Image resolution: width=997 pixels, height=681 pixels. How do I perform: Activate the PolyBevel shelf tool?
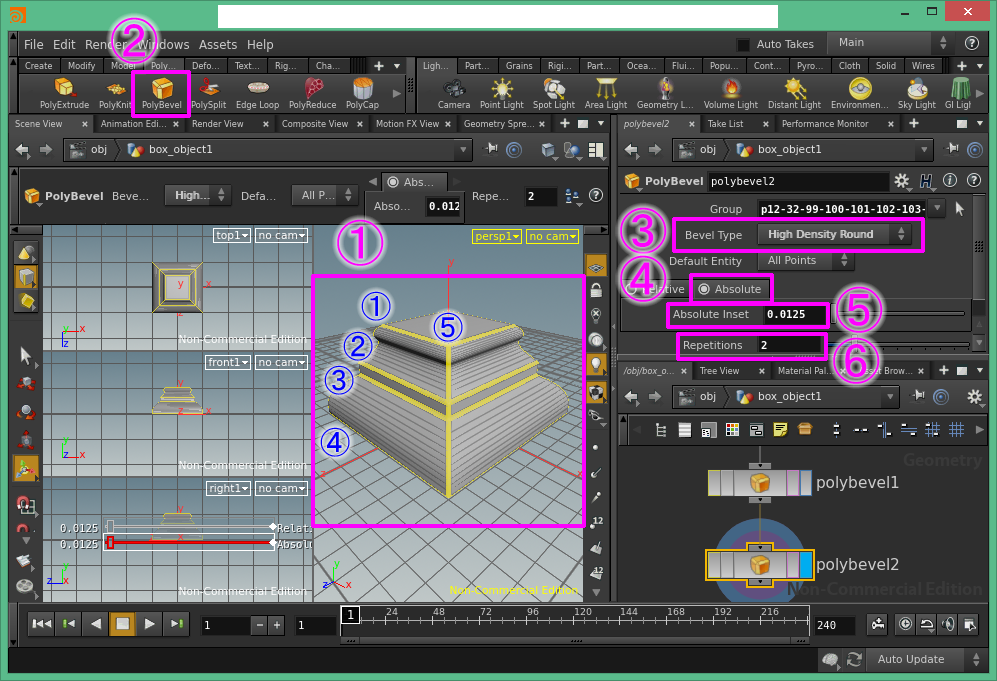(x=162, y=93)
